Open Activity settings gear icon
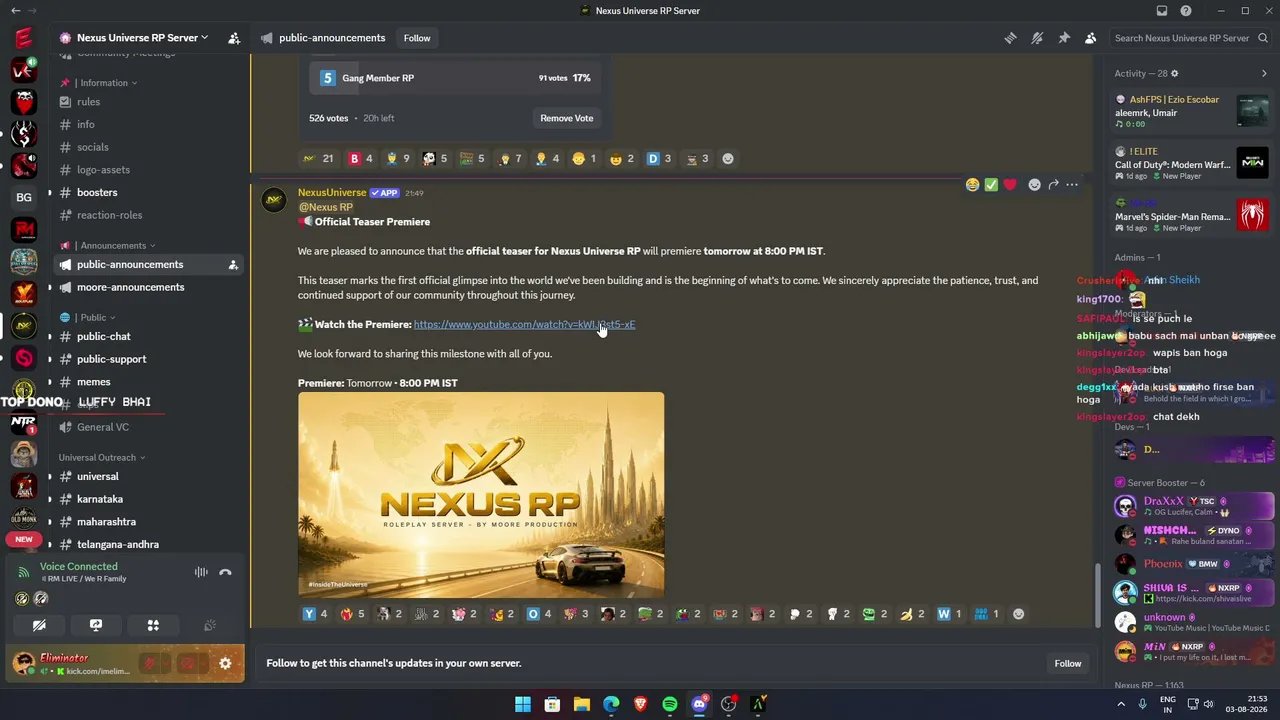 coord(1174,73)
